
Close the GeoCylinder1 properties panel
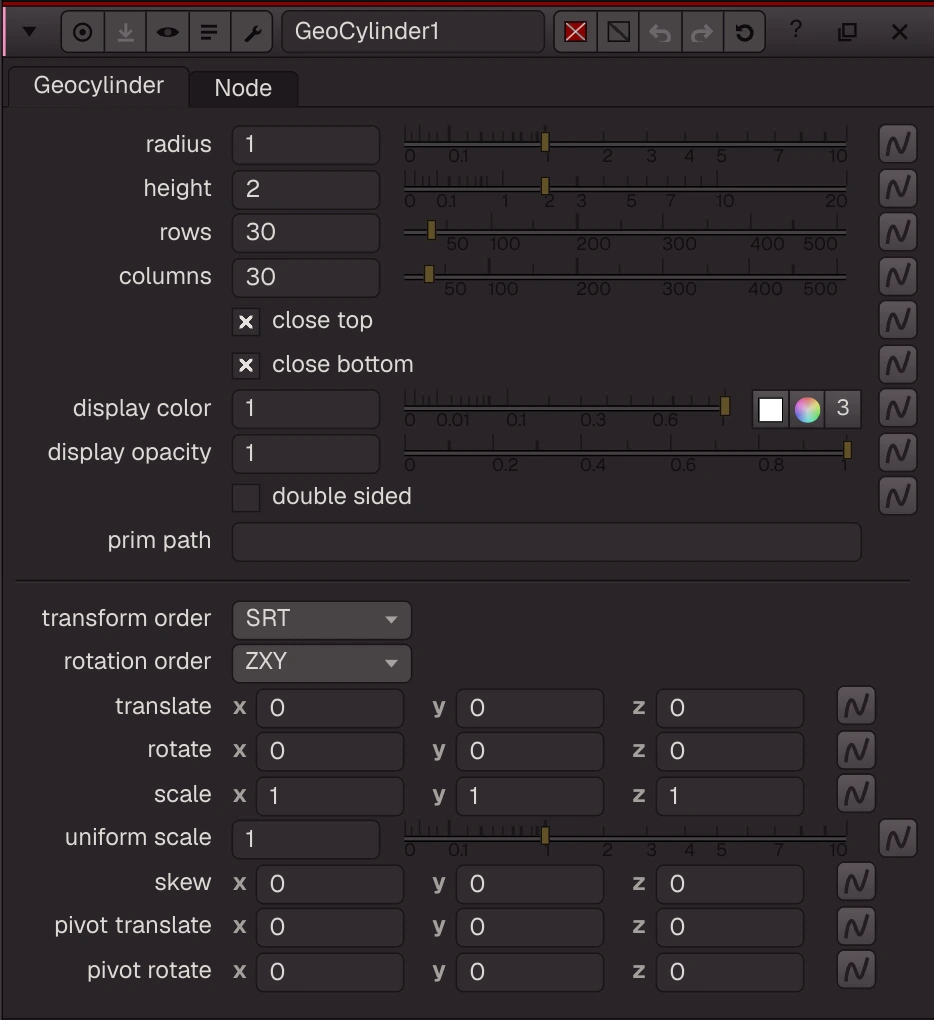point(900,31)
